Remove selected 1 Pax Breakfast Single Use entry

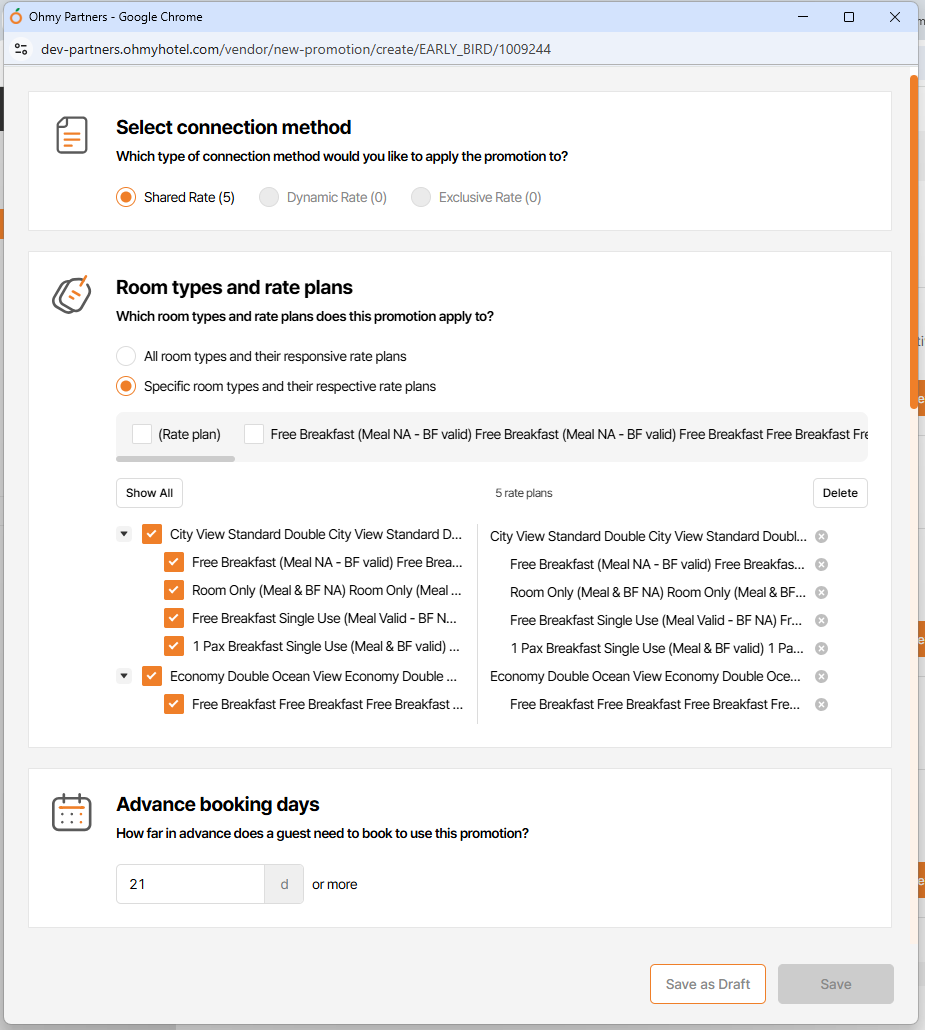[821, 648]
